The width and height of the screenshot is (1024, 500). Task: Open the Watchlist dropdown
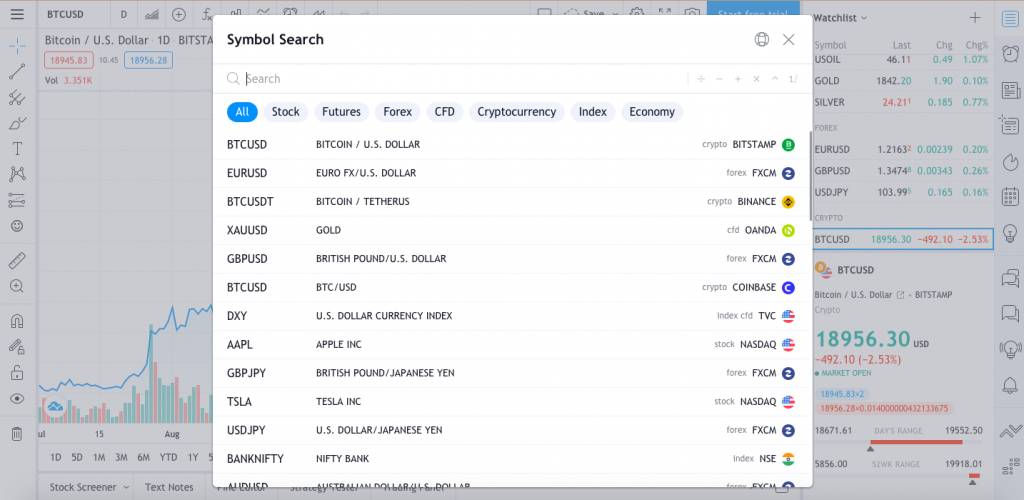pyautogui.click(x=840, y=18)
